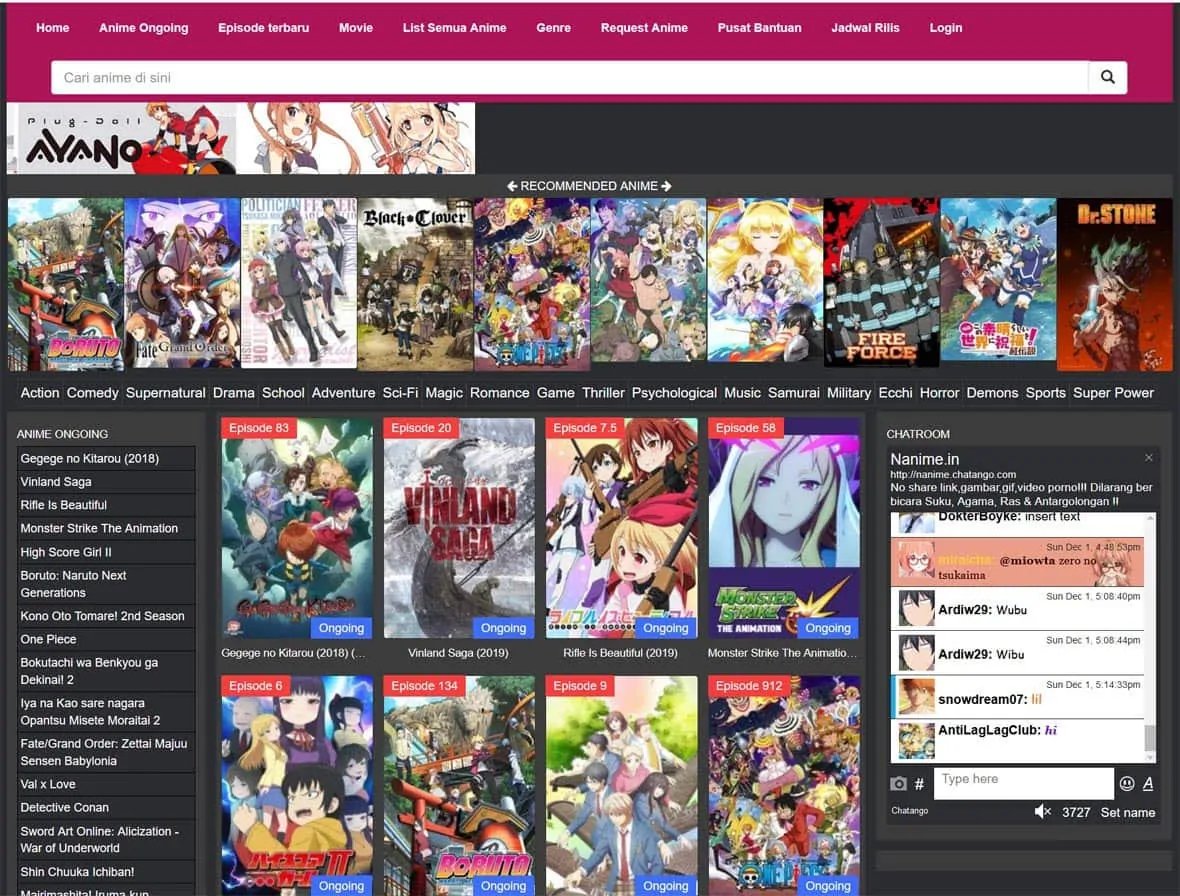Image resolution: width=1180 pixels, height=896 pixels.
Task: Open the text formatting 'A' icon in chat
Action: pos(1148,784)
